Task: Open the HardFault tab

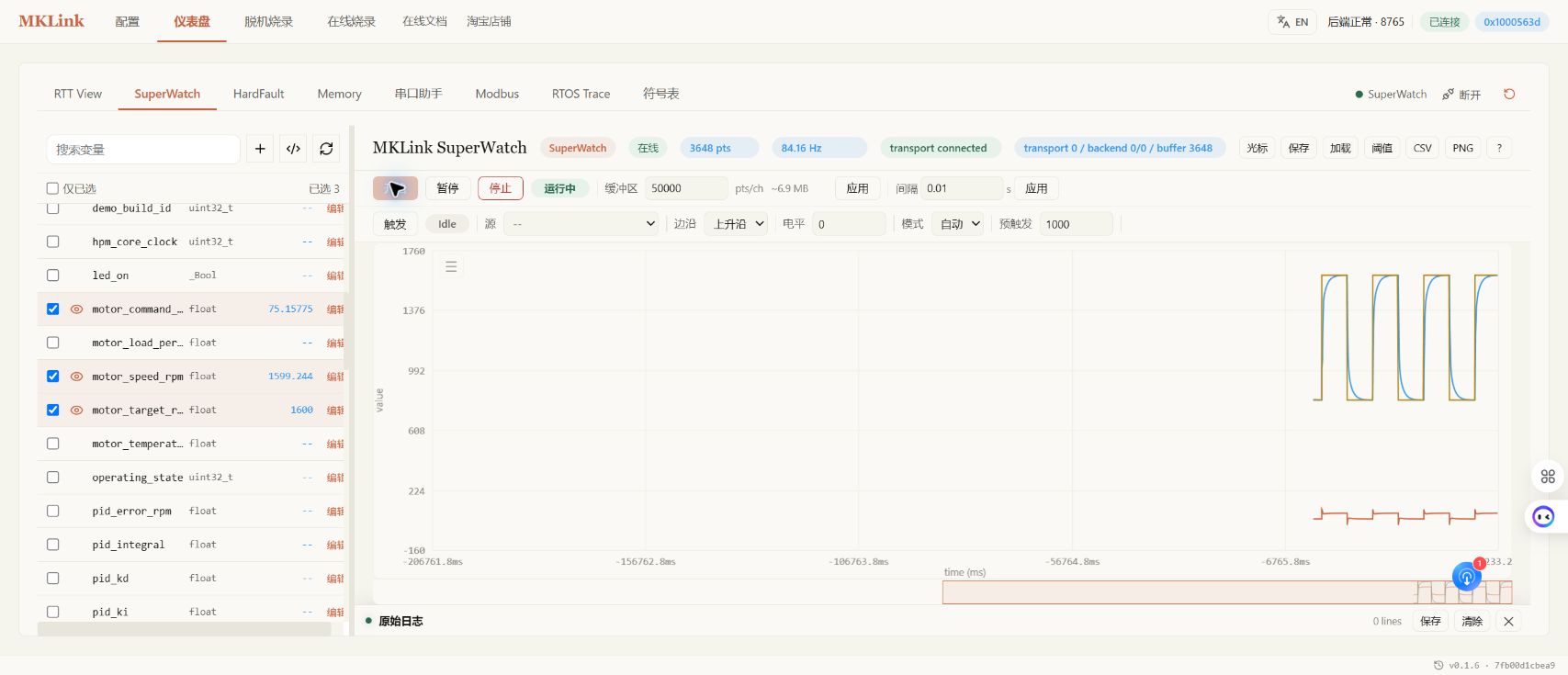Action: (x=259, y=94)
